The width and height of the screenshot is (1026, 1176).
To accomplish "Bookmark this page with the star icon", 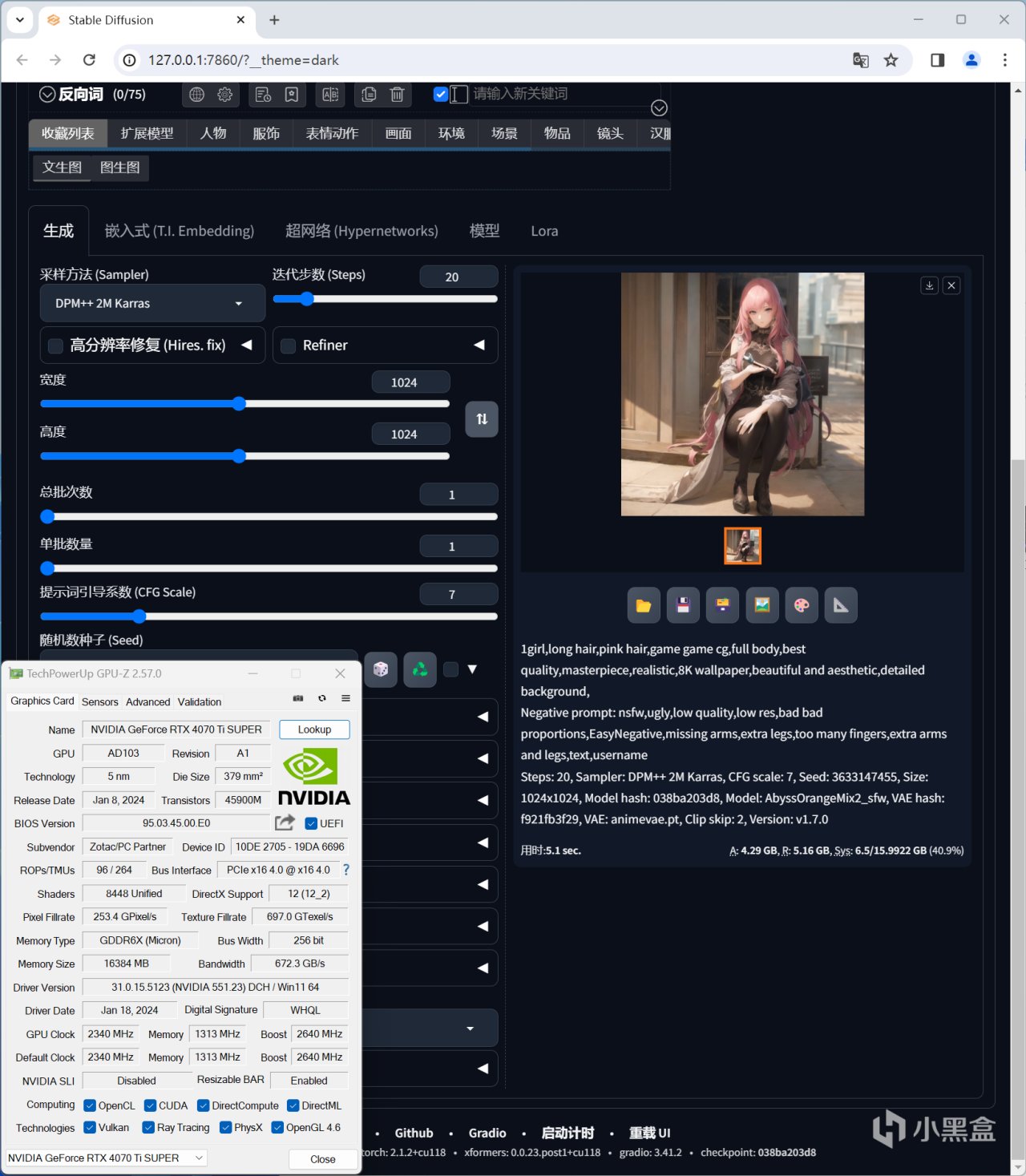I will pos(891,60).
